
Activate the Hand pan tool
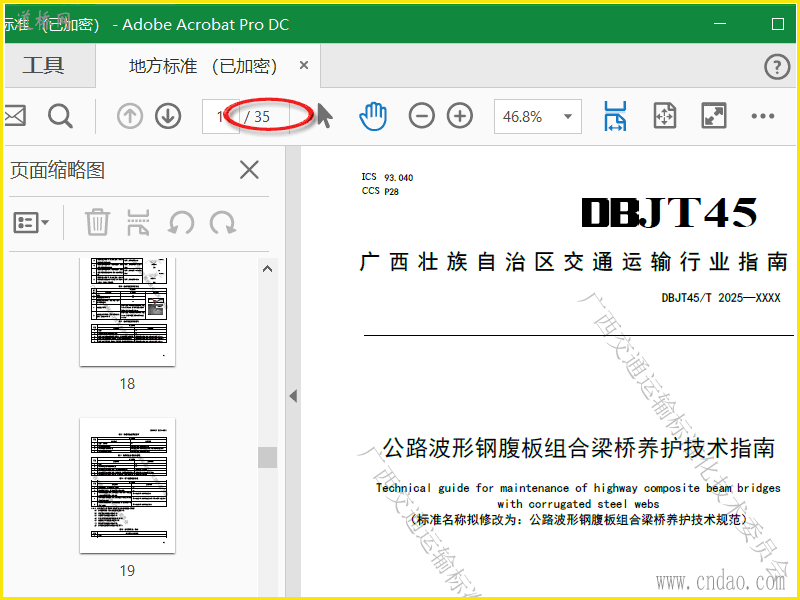pos(373,116)
